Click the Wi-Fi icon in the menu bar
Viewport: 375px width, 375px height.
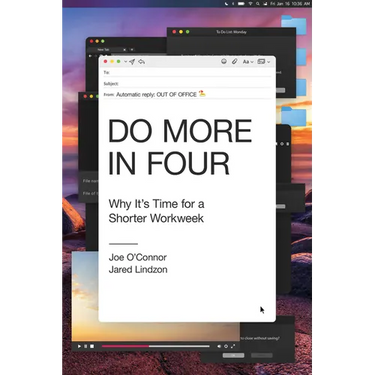coord(250,4)
